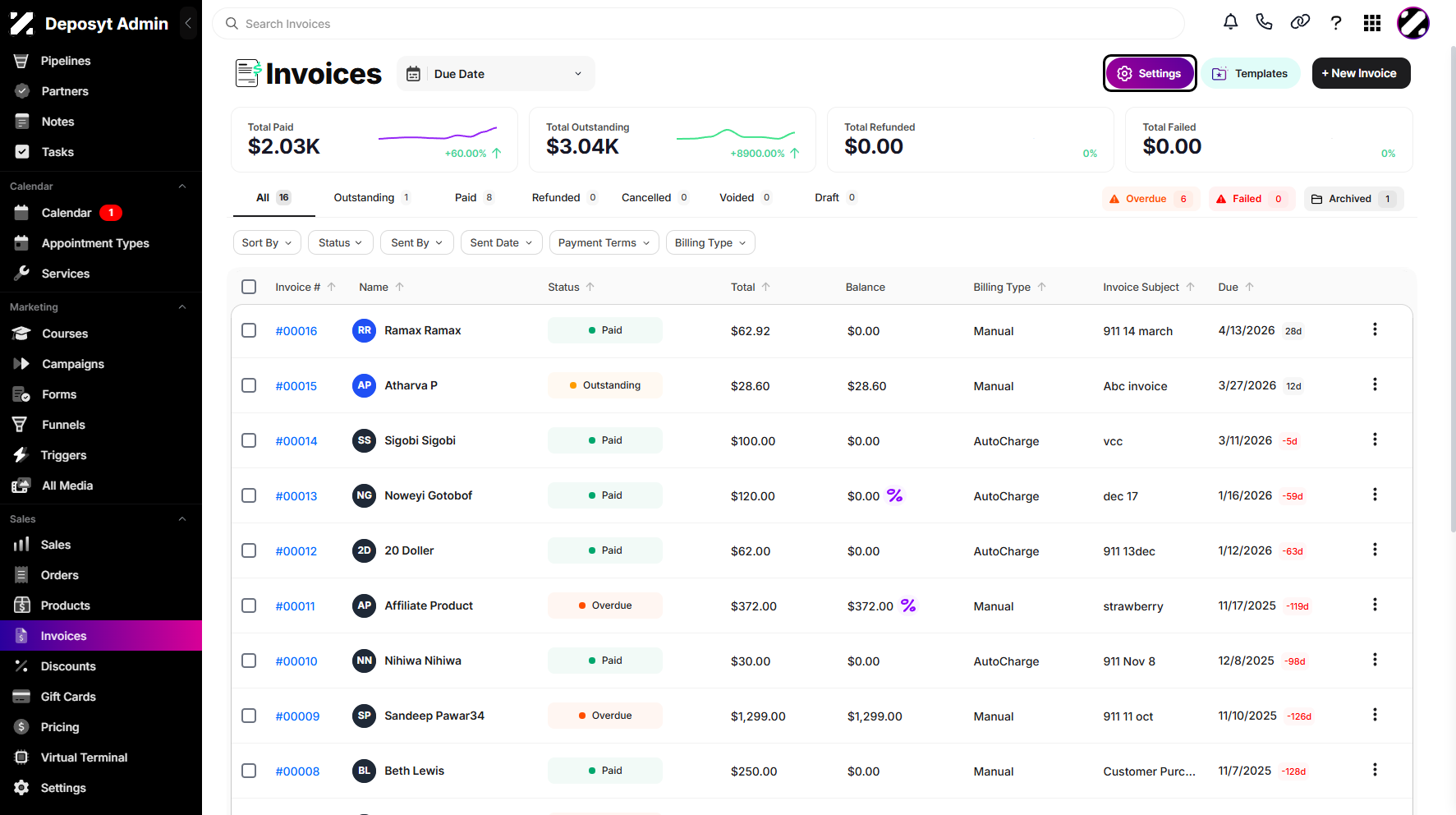Click the discount icon on invoice #00013 balance
The height and width of the screenshot is (815, 1456).
[x=895, y=495]
